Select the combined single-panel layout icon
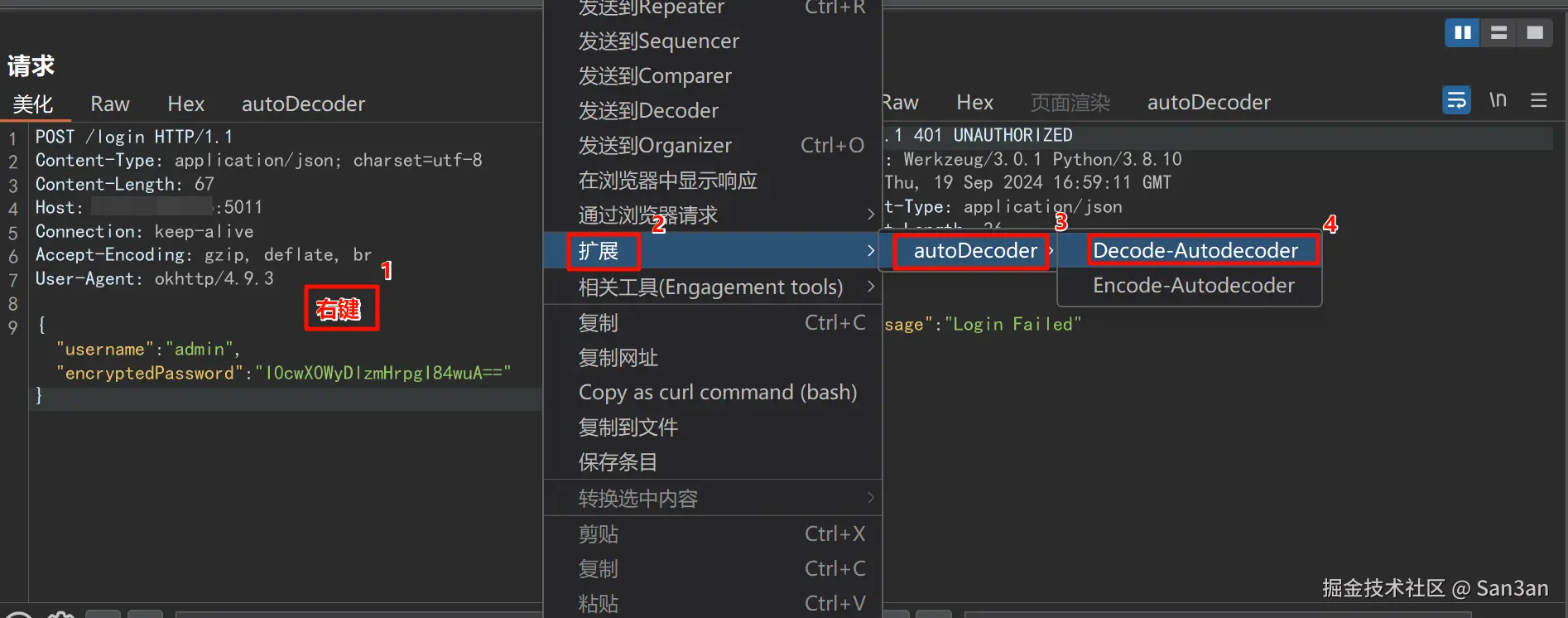1568x618 pixels. point(1535,33)
